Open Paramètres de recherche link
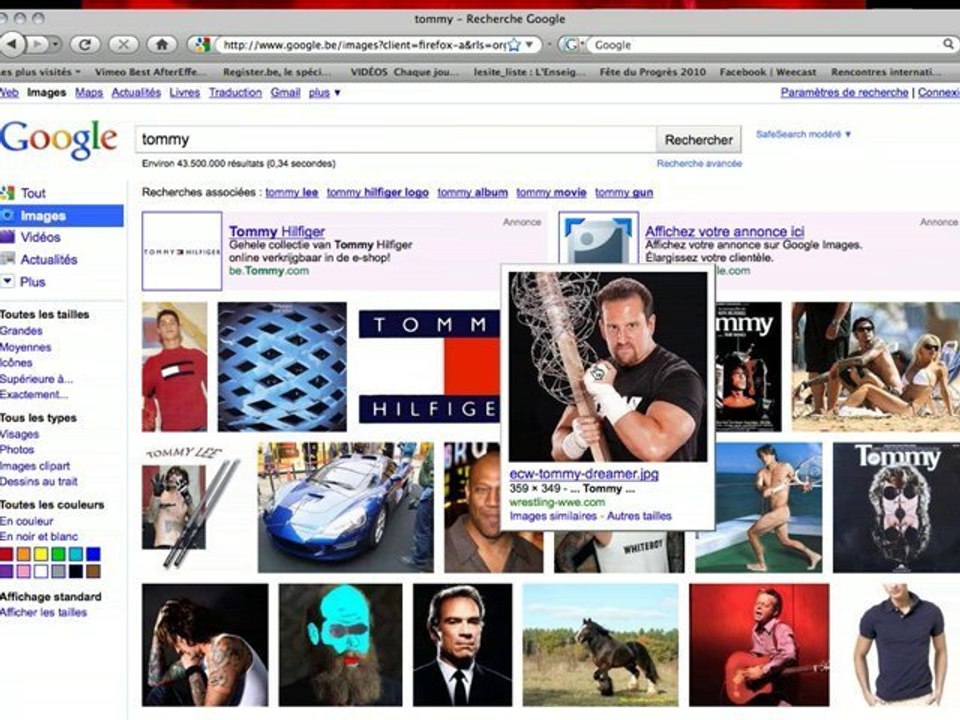Screen dimensions: 960x720 click(x=844, y=92)
